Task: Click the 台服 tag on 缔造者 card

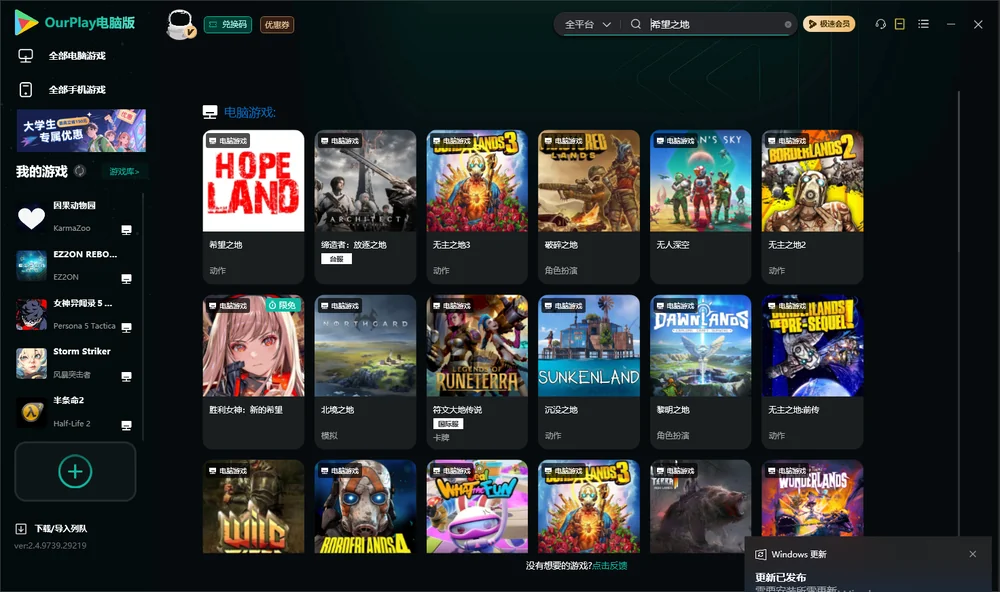Action: [x=336, y=259]
